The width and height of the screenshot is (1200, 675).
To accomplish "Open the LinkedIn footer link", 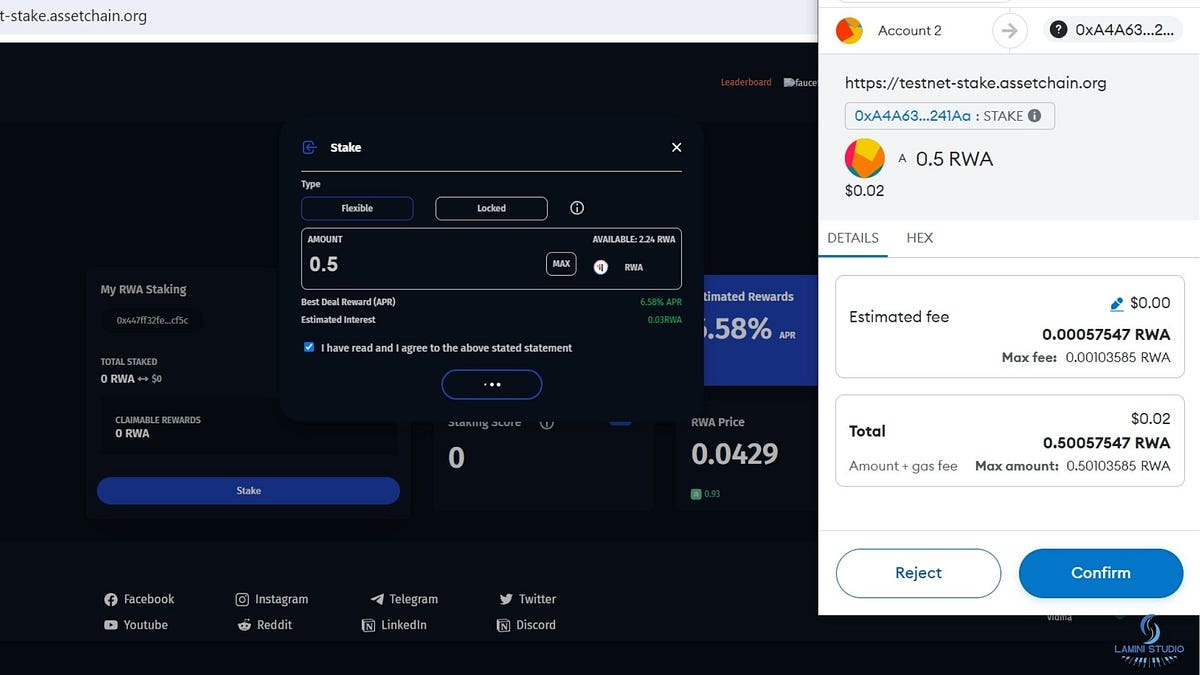I will pyautogui.click(x=395, y=625).
